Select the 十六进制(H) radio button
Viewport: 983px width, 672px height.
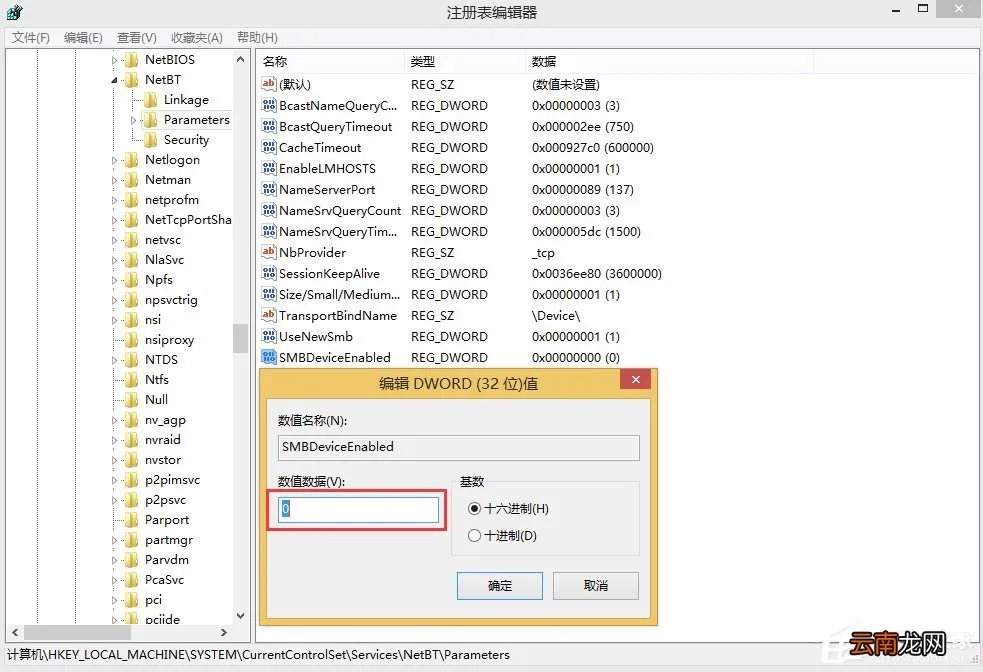coord(474,508)
